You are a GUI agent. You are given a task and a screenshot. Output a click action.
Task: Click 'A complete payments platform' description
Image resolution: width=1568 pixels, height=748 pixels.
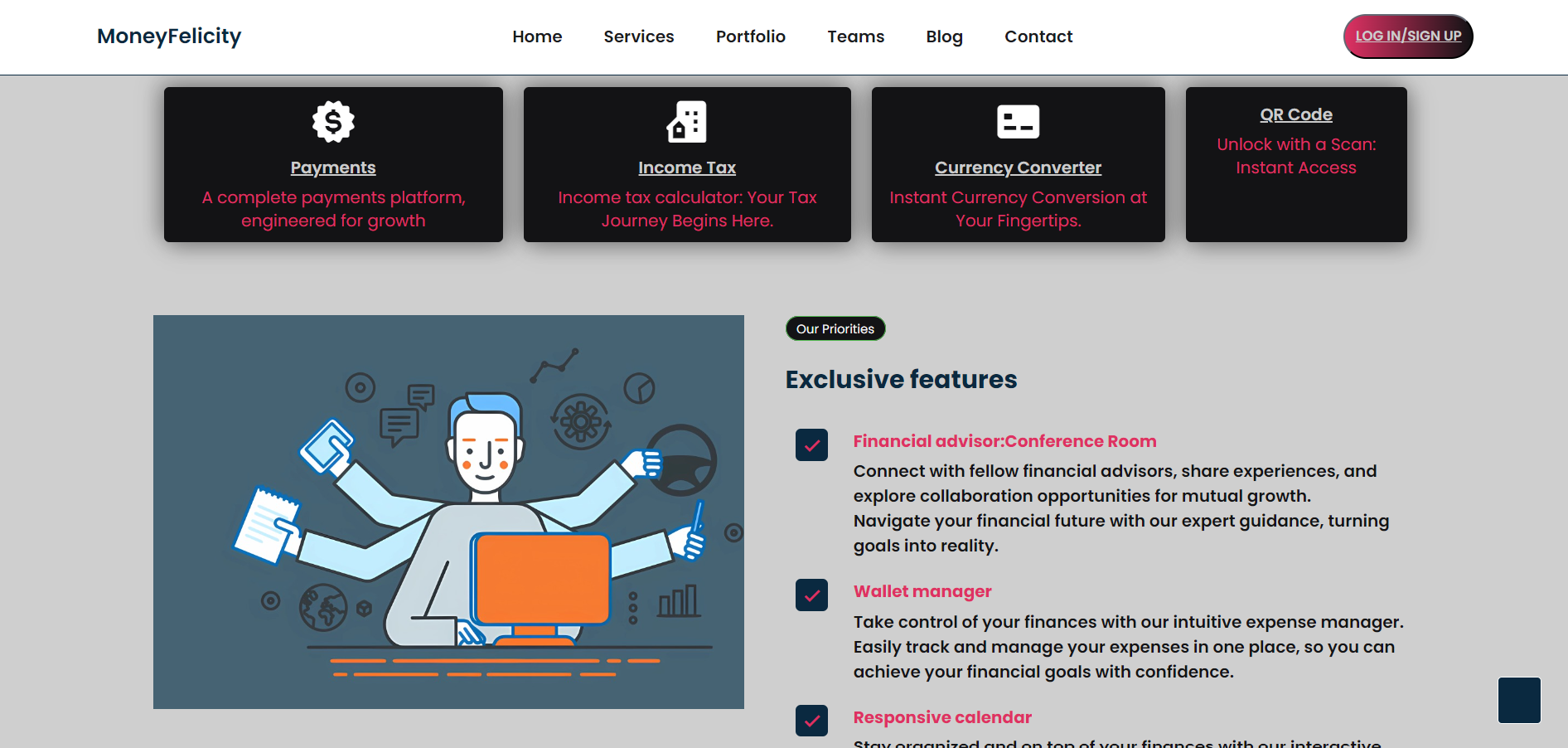pos(333,209)
